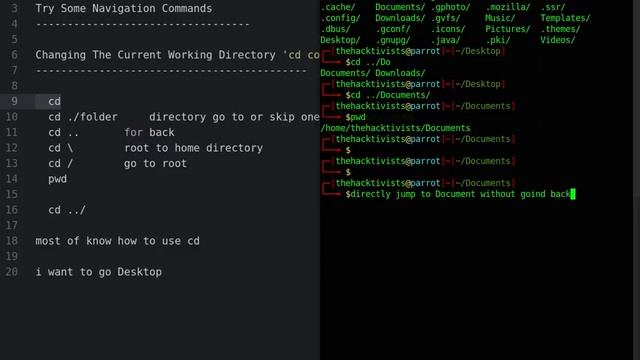Click '.mozilla/' in terminal listing
The height and width of the screenshot is (360, 640).
508,7
